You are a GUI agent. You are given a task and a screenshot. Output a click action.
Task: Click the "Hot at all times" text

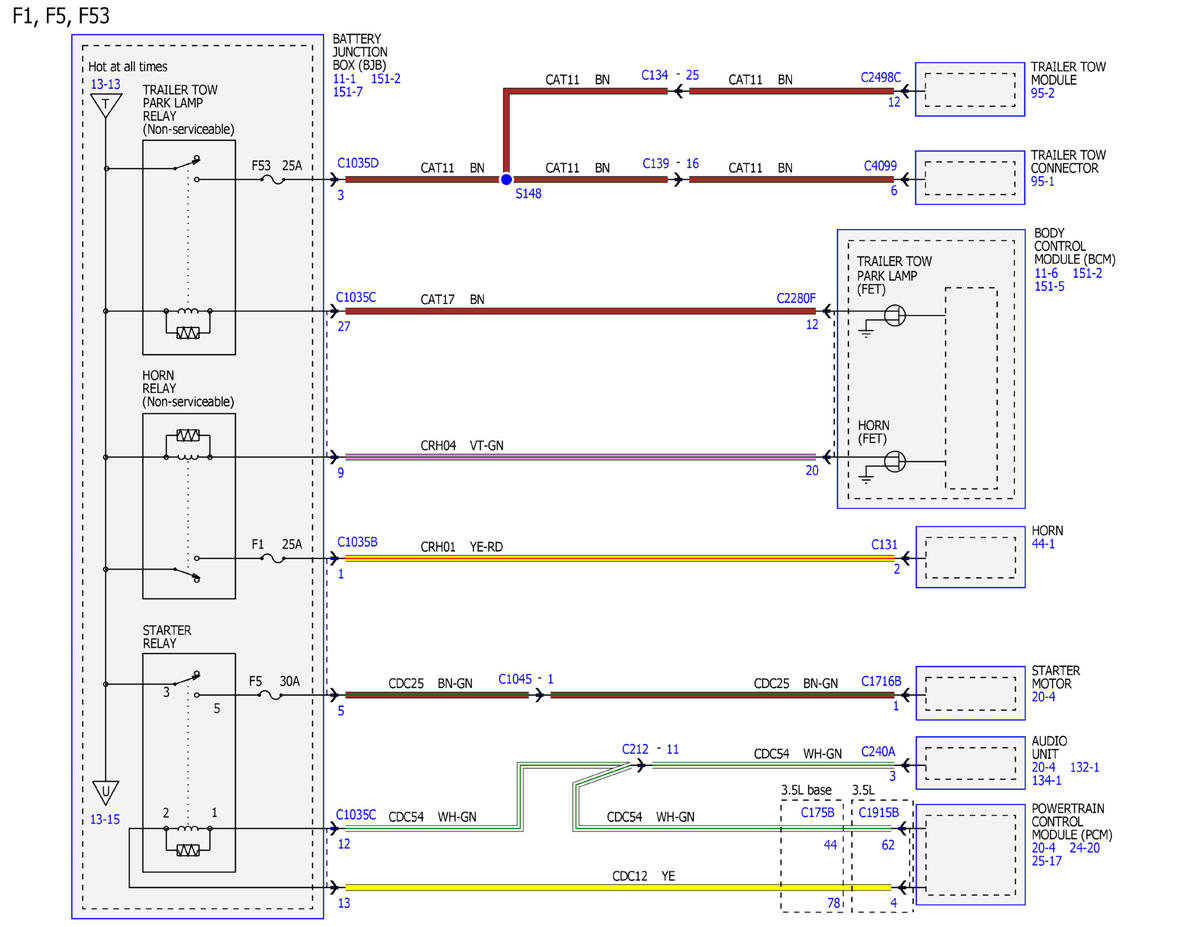127,66
